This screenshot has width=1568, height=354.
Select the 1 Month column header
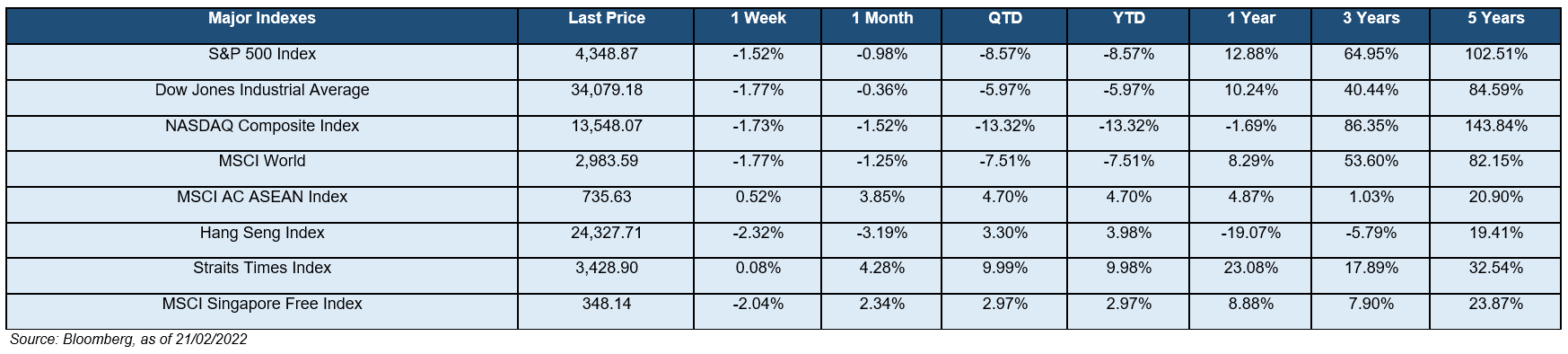click(x=881, y=19)
